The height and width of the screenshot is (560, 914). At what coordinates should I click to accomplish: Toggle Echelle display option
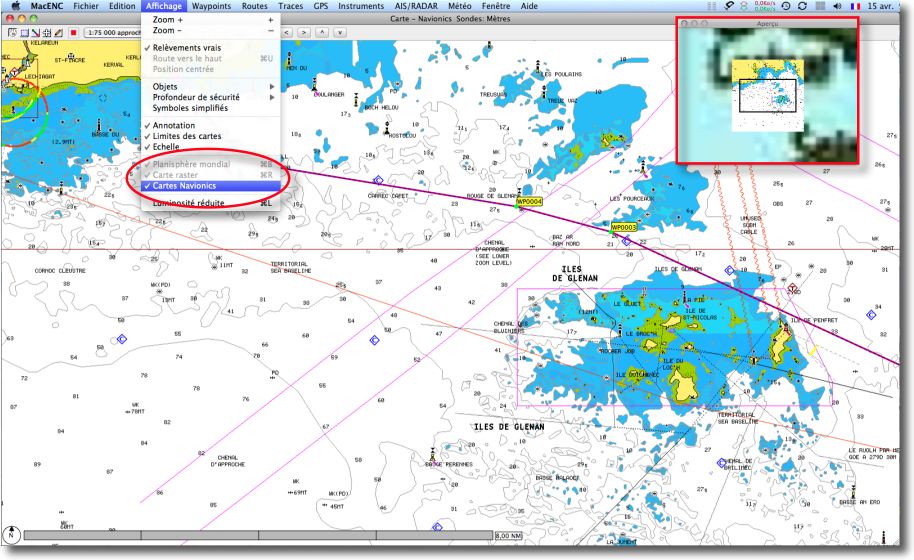click(x=210, y=147)
